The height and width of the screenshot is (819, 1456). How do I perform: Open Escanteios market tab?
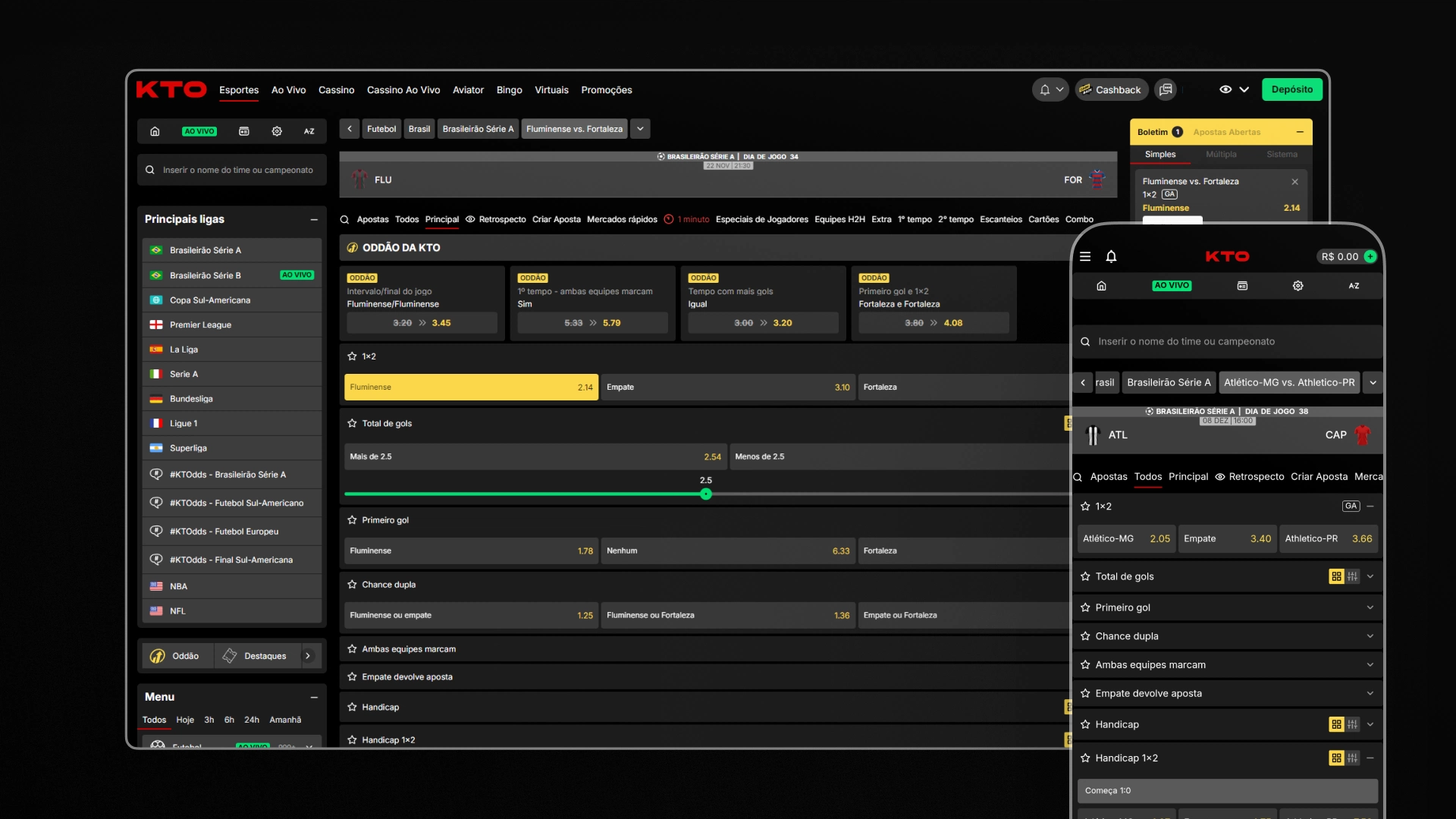(1001, 220)
